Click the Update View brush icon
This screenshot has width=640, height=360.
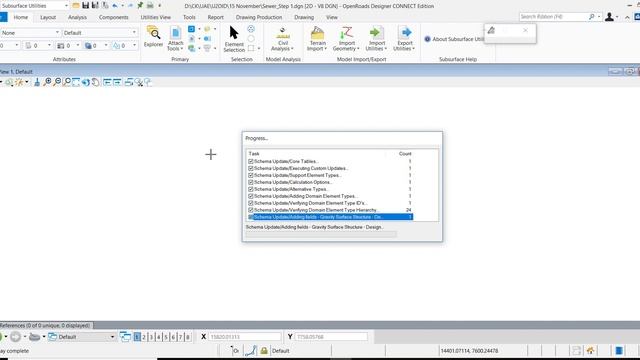[x=37, y=82]
